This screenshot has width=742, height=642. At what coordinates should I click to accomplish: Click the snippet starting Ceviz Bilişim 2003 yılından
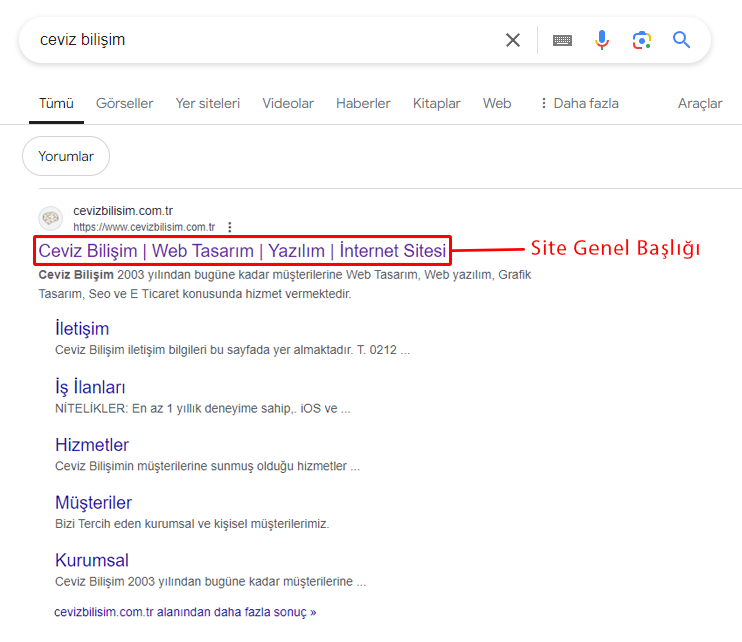tap(285, 284)
